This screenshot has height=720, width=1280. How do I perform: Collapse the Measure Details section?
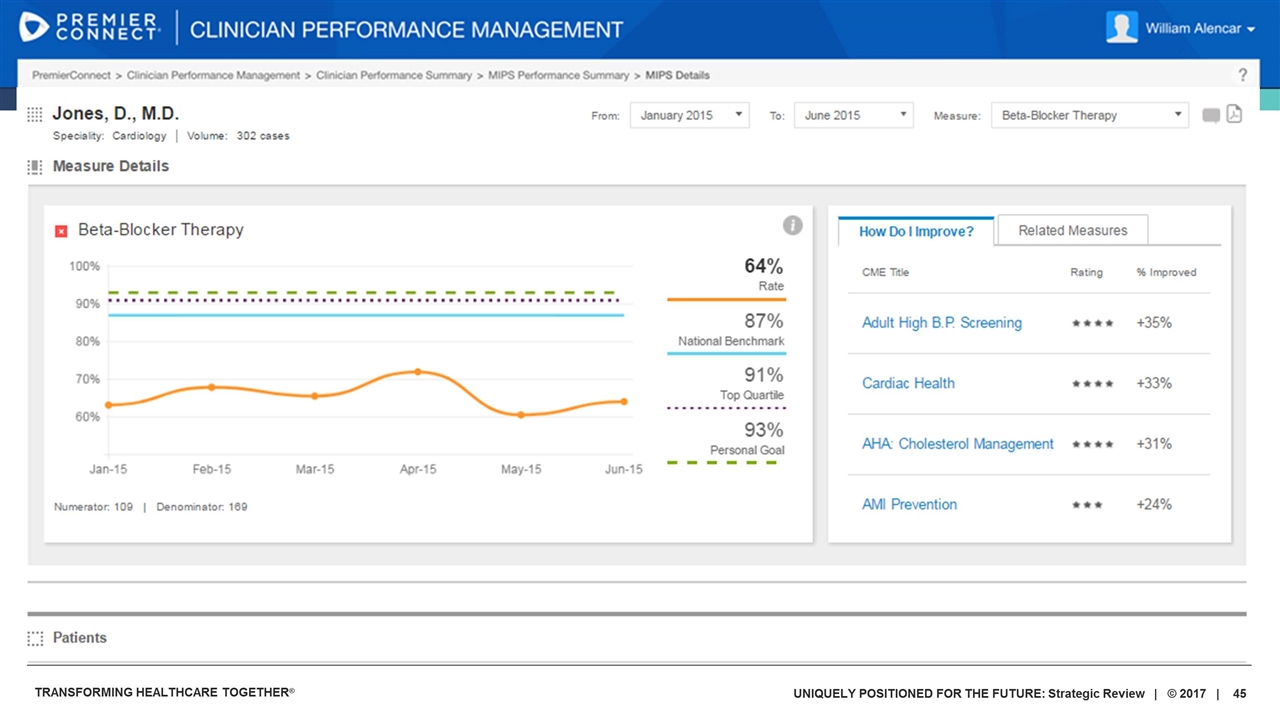[x=111, y=166]
